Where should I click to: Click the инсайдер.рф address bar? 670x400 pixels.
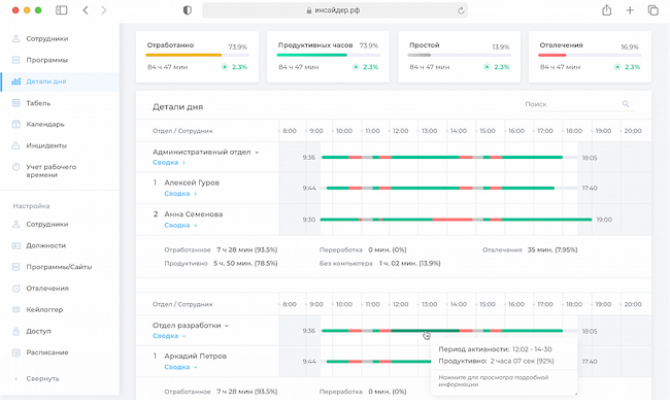point(335,10)
